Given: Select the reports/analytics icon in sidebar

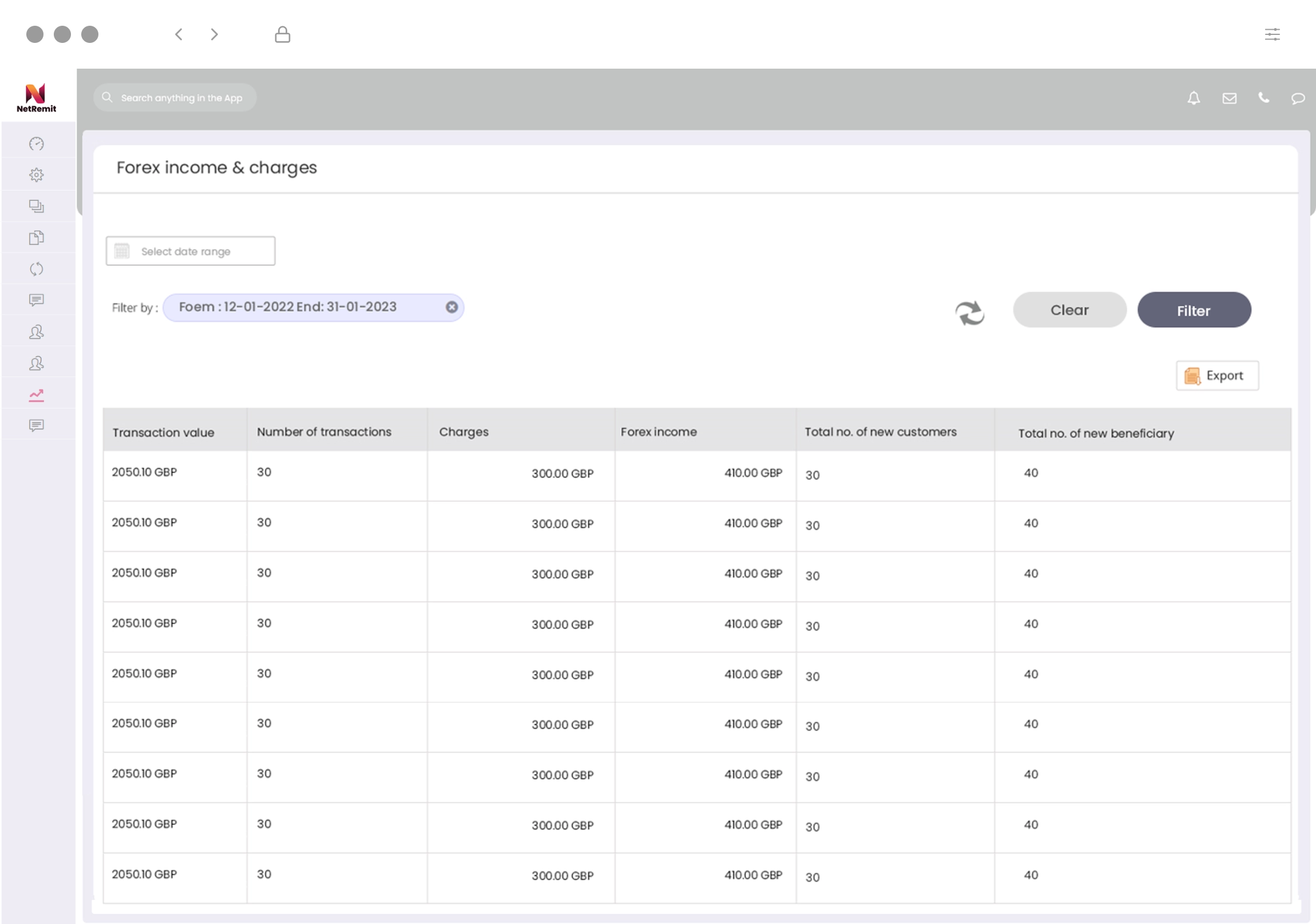Looking at the screenshot, I should [36, 393].
